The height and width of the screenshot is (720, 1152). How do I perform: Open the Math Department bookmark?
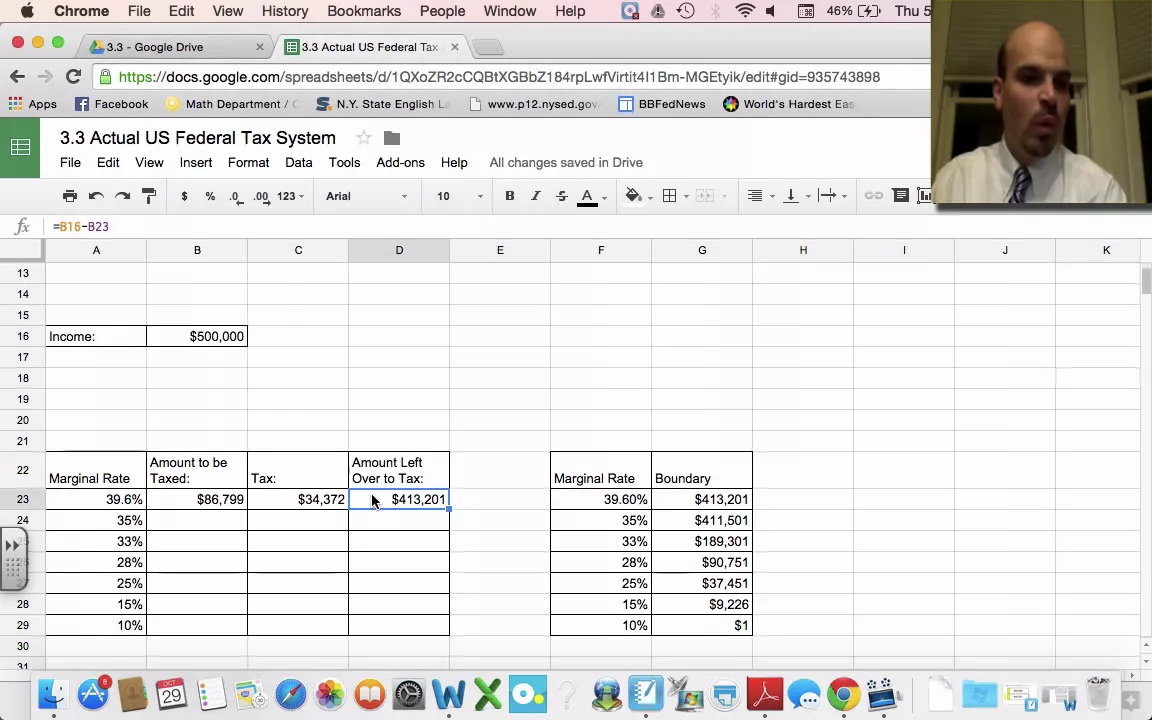(232, 104)
